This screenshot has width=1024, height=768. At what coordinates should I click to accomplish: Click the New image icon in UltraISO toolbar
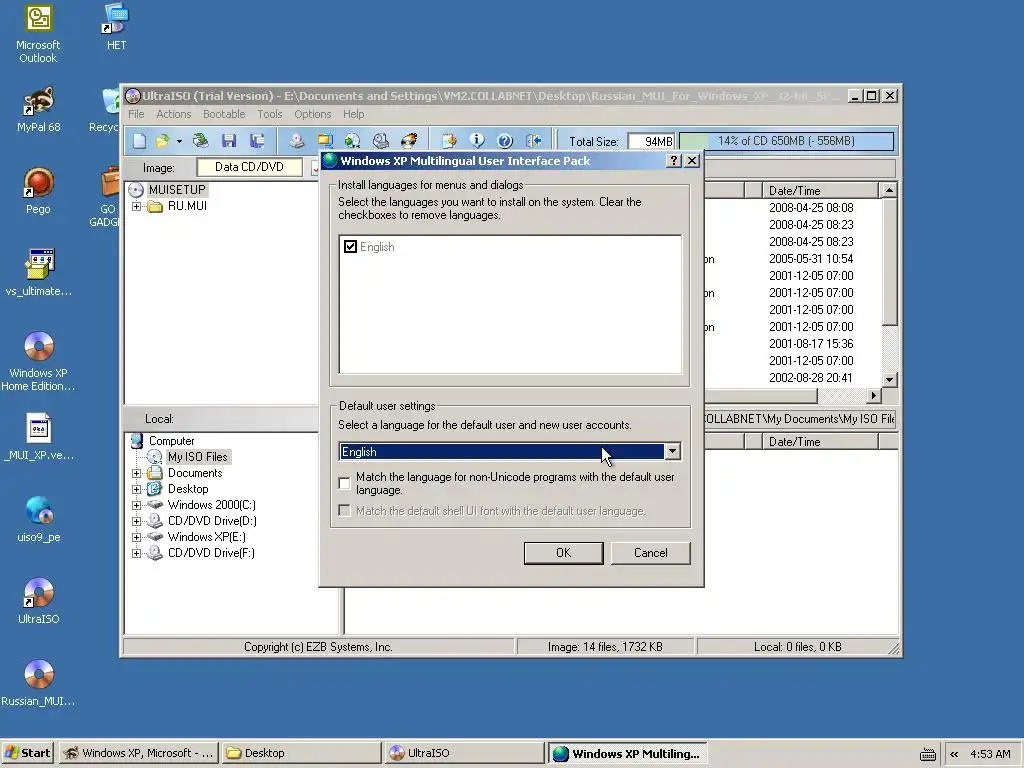140,140
